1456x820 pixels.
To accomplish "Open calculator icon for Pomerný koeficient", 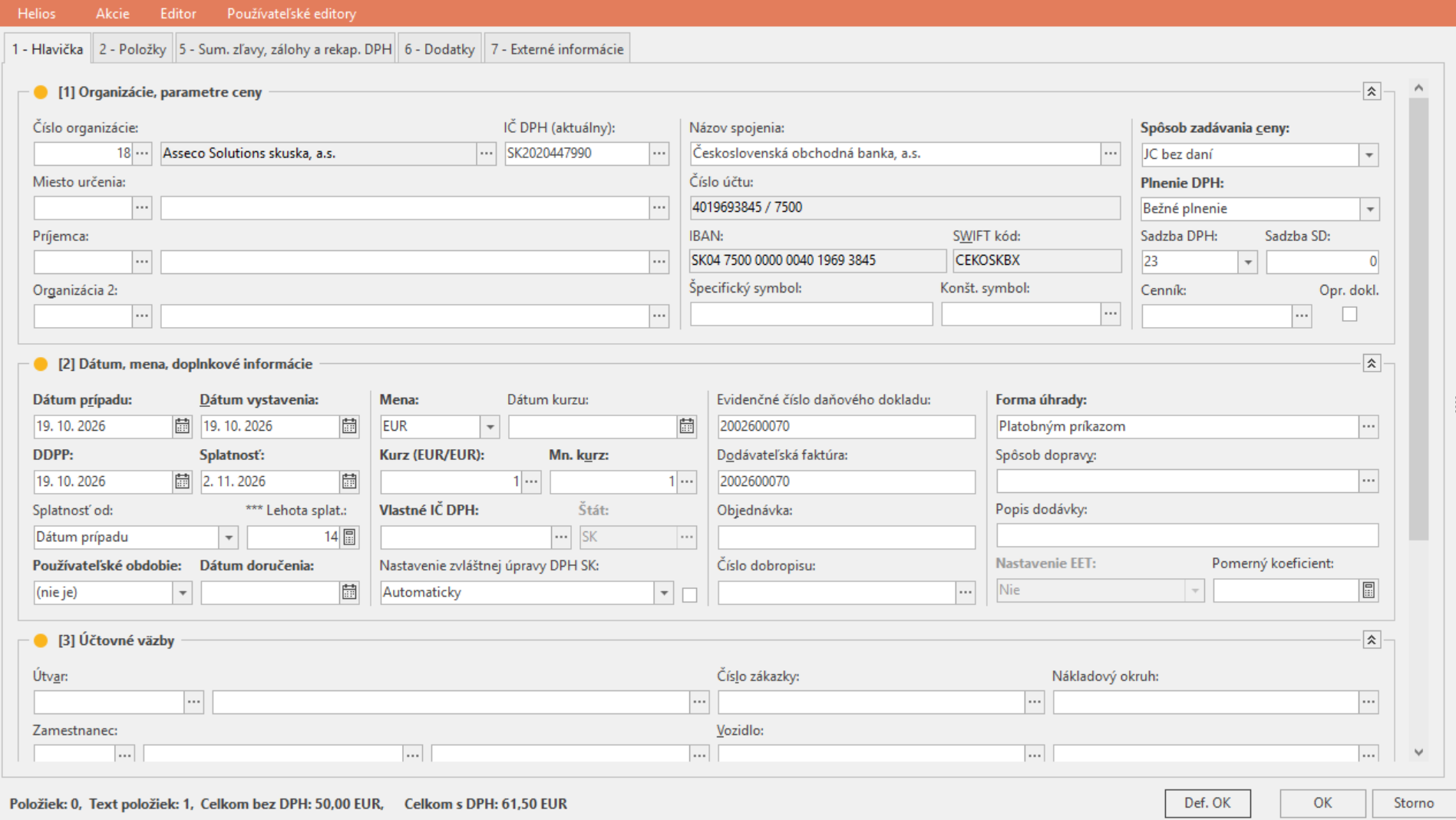I will [x=1369, y=590].
